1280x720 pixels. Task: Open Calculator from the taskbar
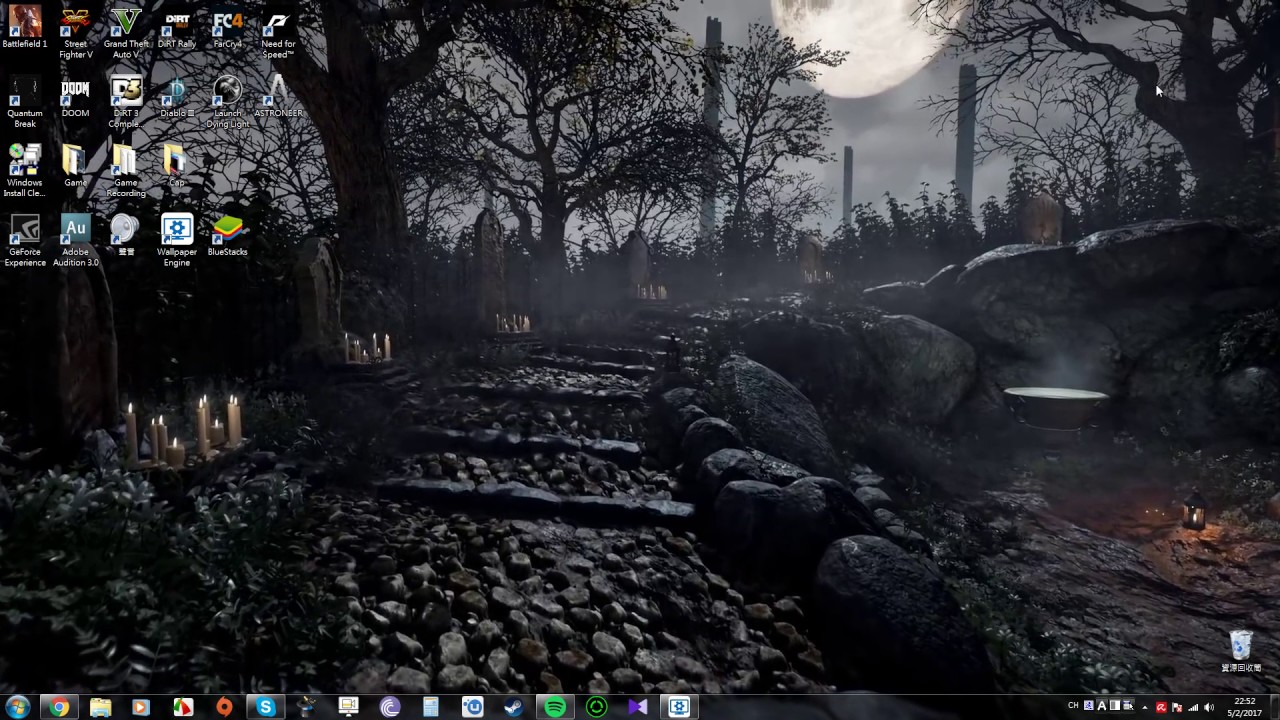tap(431, 707)
